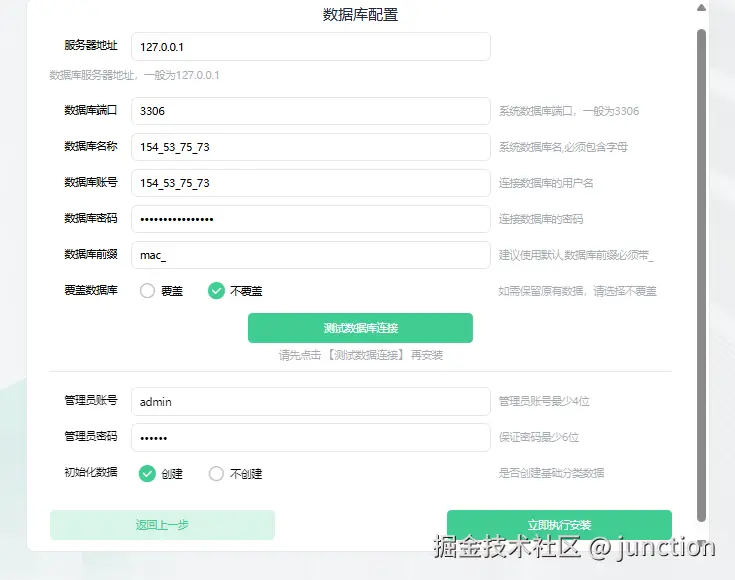Click hint 请先点击【测试数据连接】再安装
Viewport: 735px width, 580px height.
(360, 355)
